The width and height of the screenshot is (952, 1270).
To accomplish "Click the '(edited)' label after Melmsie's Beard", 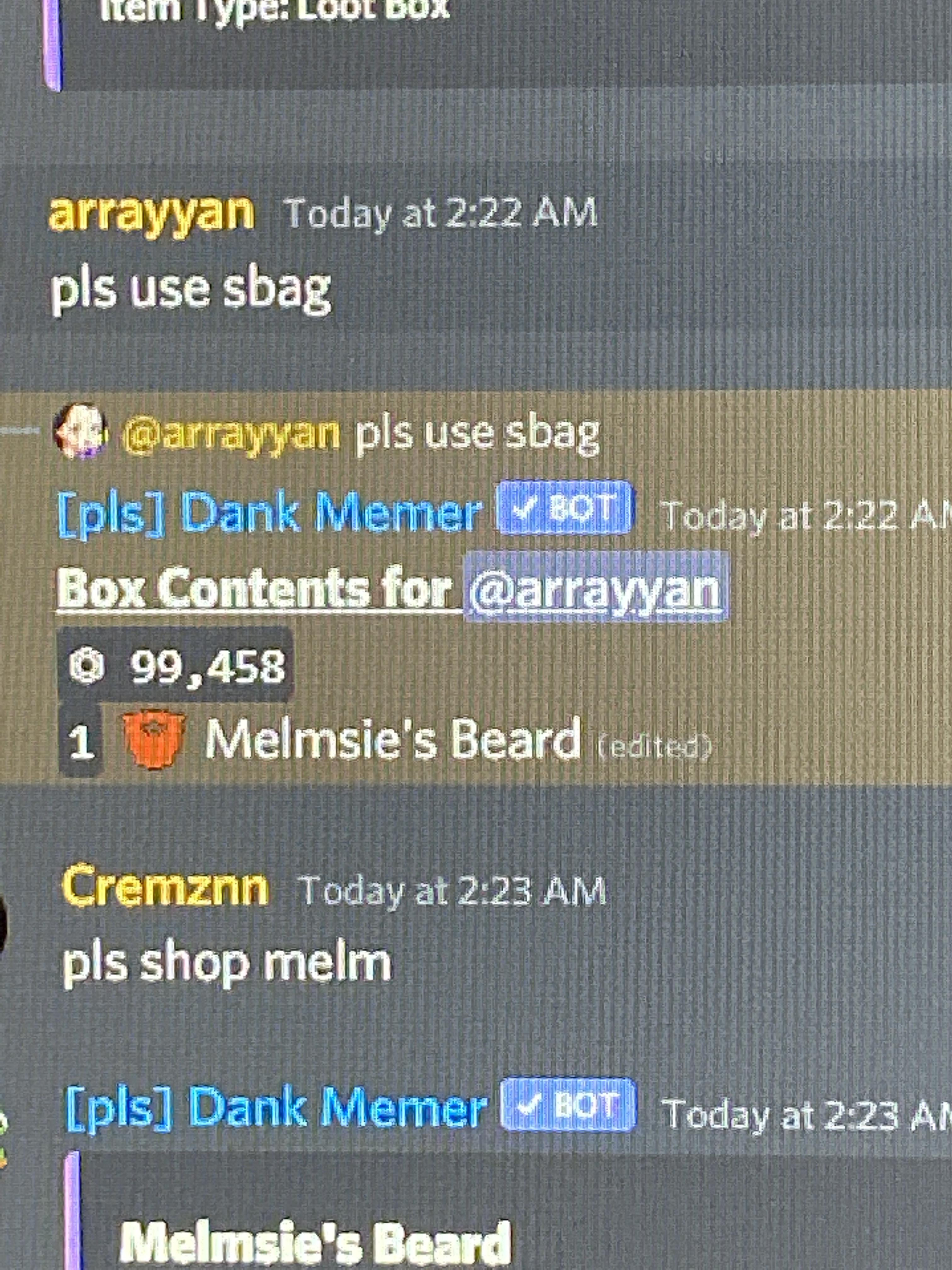I will tap(655, 746).
